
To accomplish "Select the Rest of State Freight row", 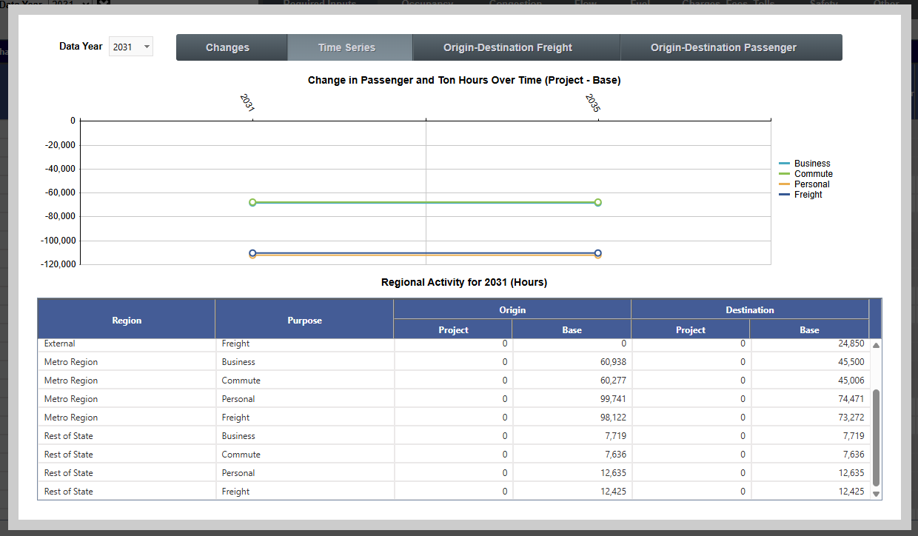I will [x=454, y=492].
